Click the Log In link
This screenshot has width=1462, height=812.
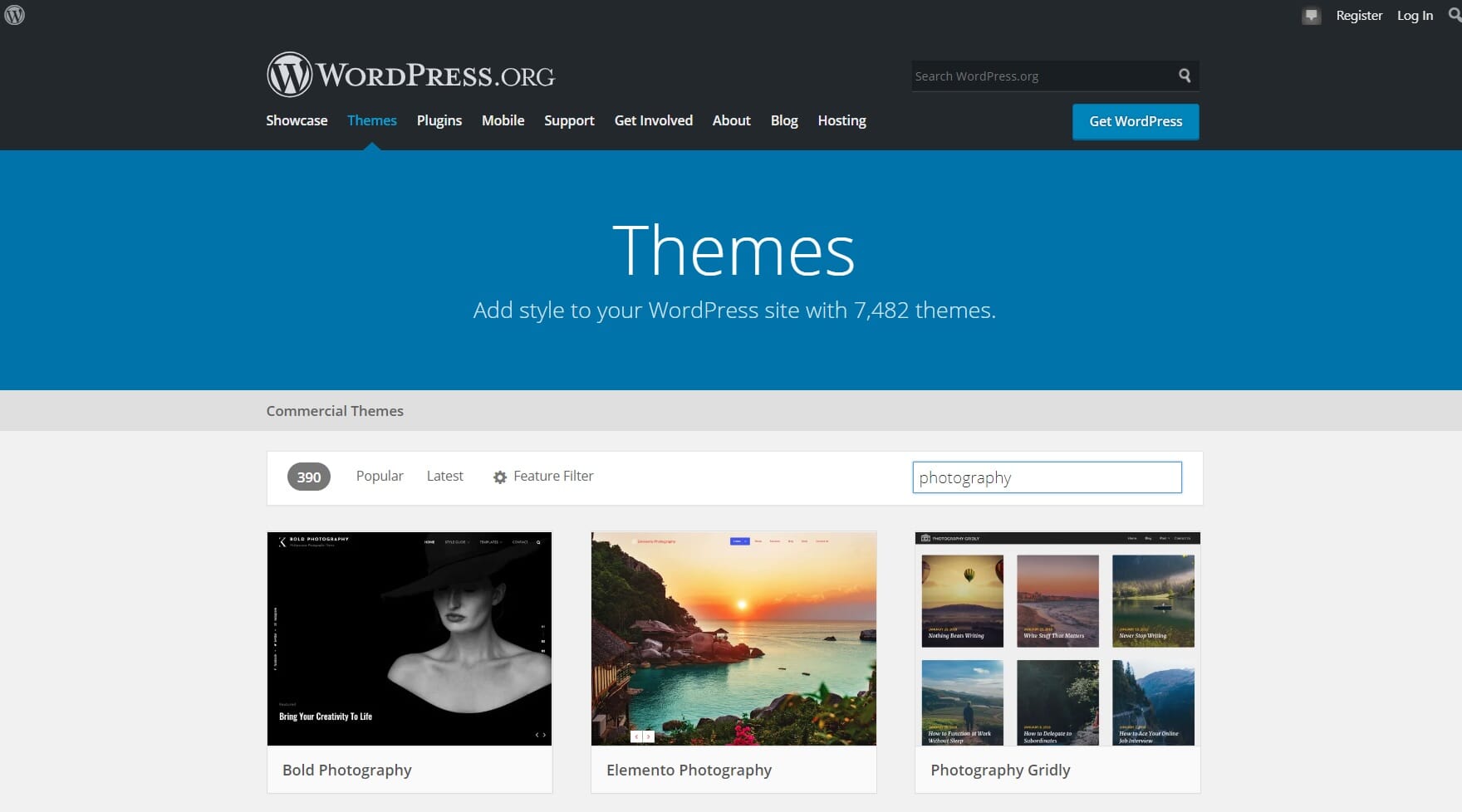(1415, 15)
